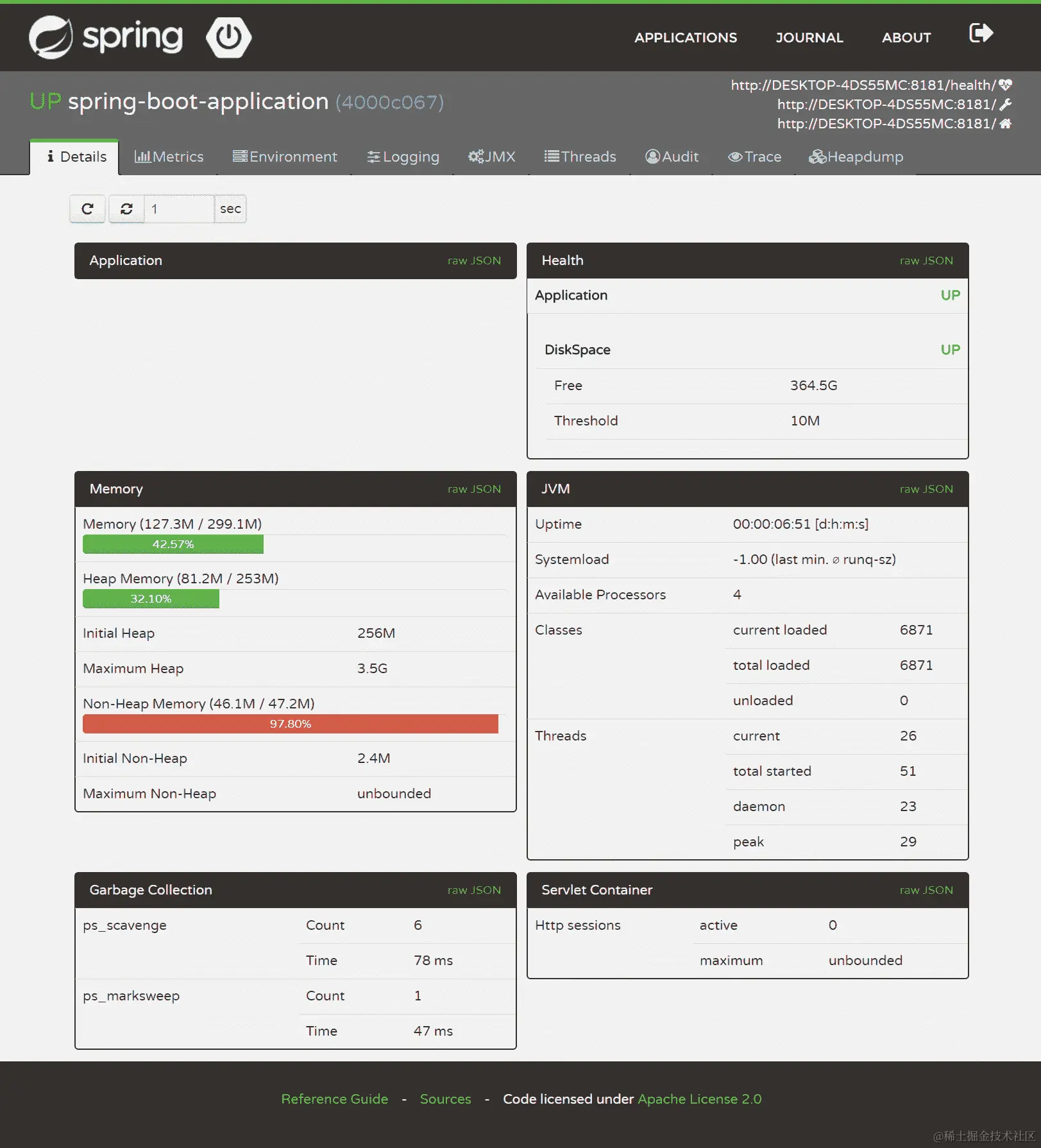Open raw JSON for Health panel
Screen dimensions: 1041x1148
926,261
